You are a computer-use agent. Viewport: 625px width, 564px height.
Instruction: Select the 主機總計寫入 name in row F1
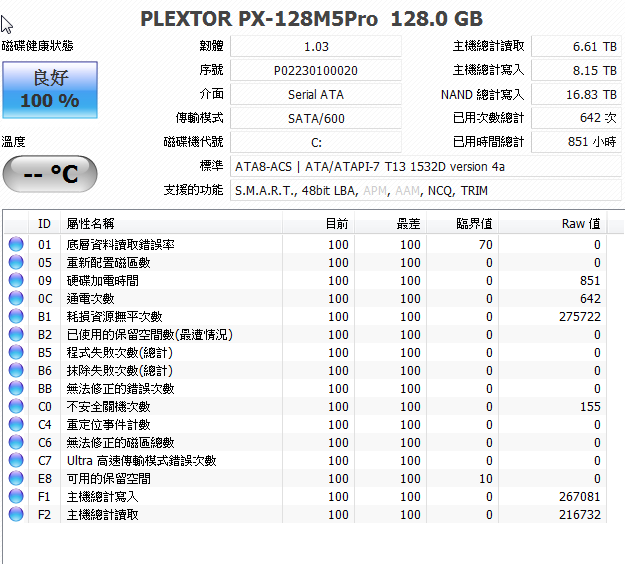pyautogui.click(x=102, y=496)
